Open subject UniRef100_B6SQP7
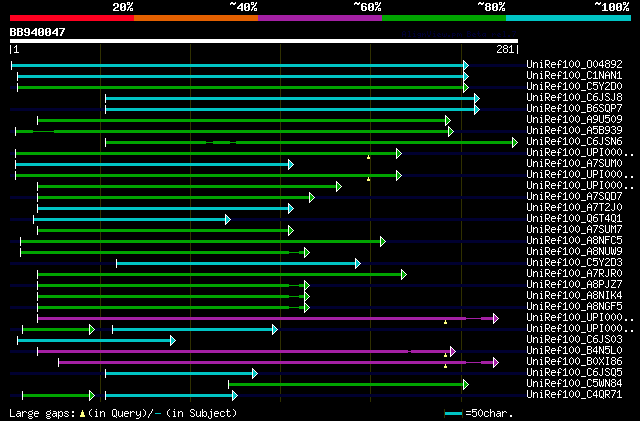640x421 pixels. point(574,108)
